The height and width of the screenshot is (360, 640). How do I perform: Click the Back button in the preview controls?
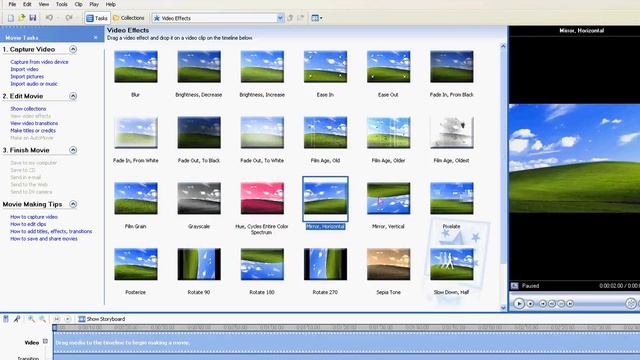(542, 303)
